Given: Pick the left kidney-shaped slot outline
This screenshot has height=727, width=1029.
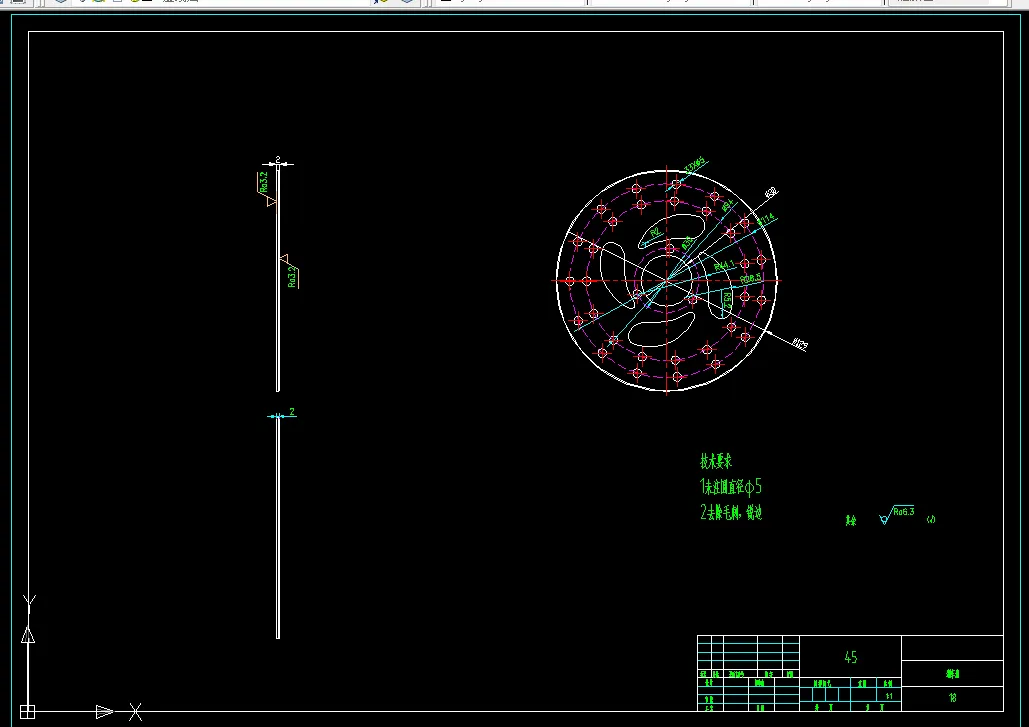Looking at the screenshot, I should (618, 274).
